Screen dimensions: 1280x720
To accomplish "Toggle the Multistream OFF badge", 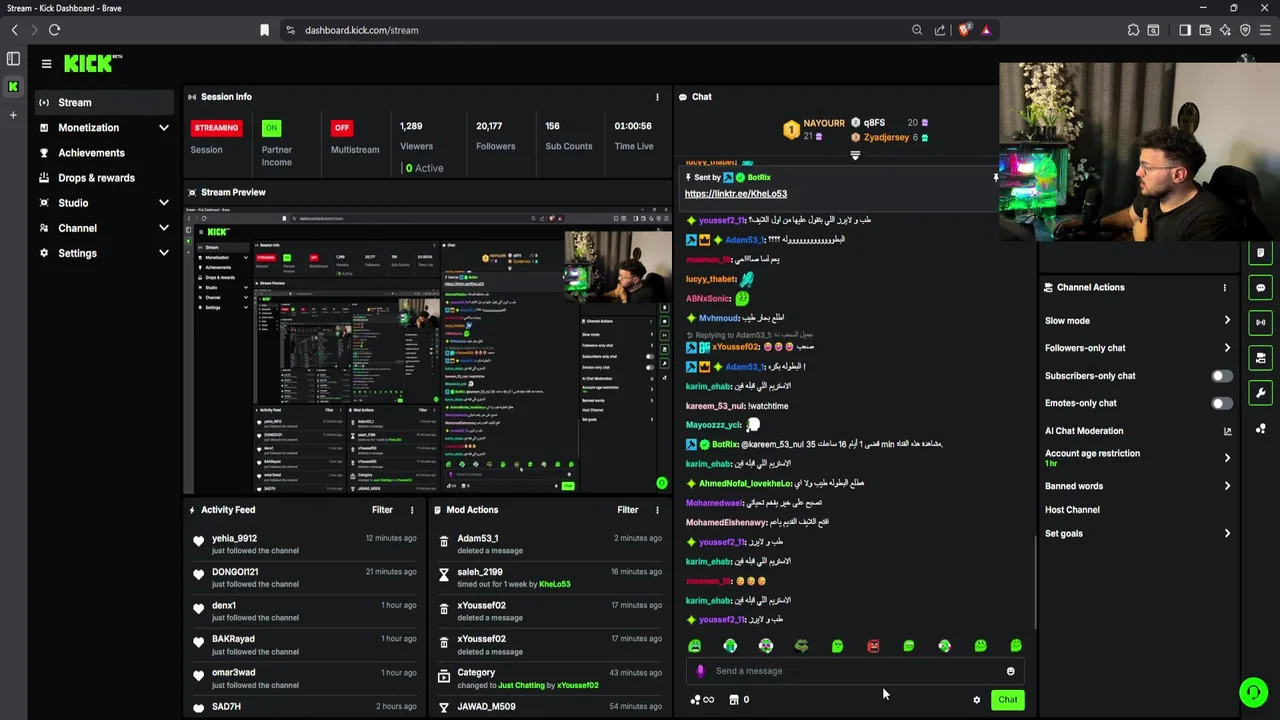I will pyautogui.click(x=342, y=128).
